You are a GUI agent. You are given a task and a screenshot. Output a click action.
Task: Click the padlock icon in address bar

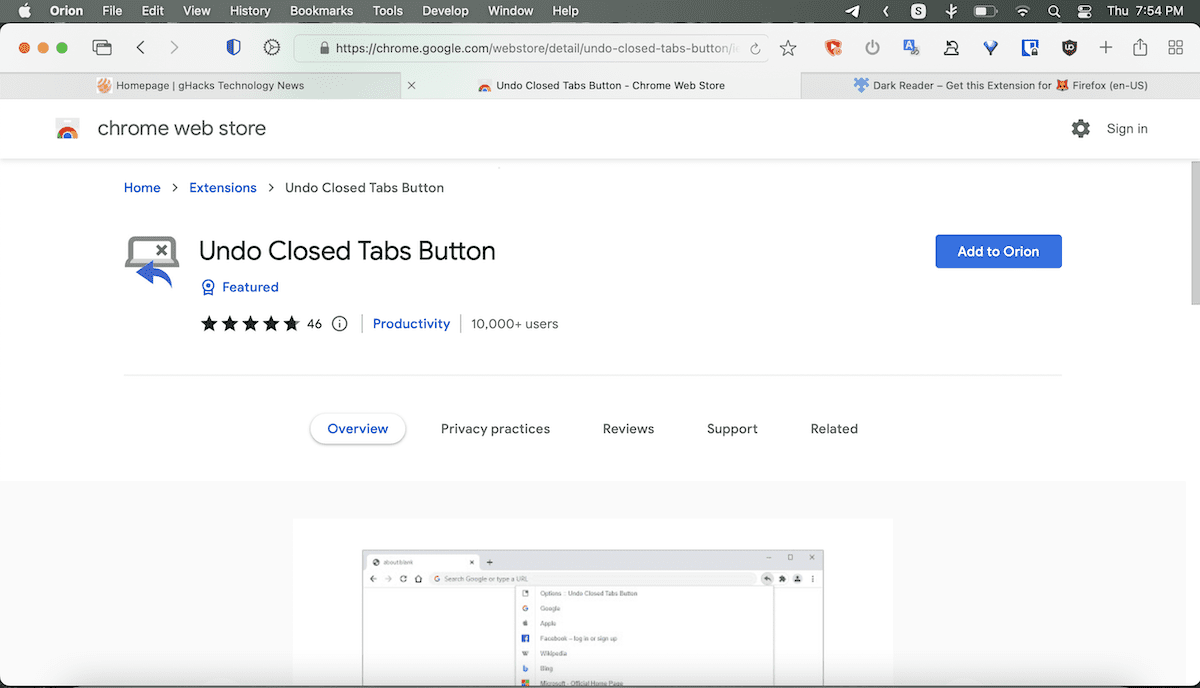coord(324,48)
